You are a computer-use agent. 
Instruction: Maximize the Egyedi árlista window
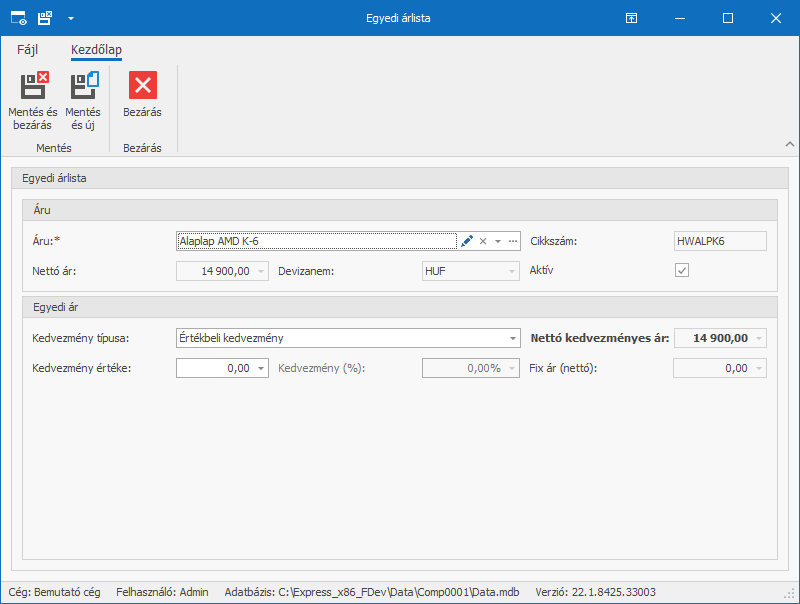click(x=728, y=18)
